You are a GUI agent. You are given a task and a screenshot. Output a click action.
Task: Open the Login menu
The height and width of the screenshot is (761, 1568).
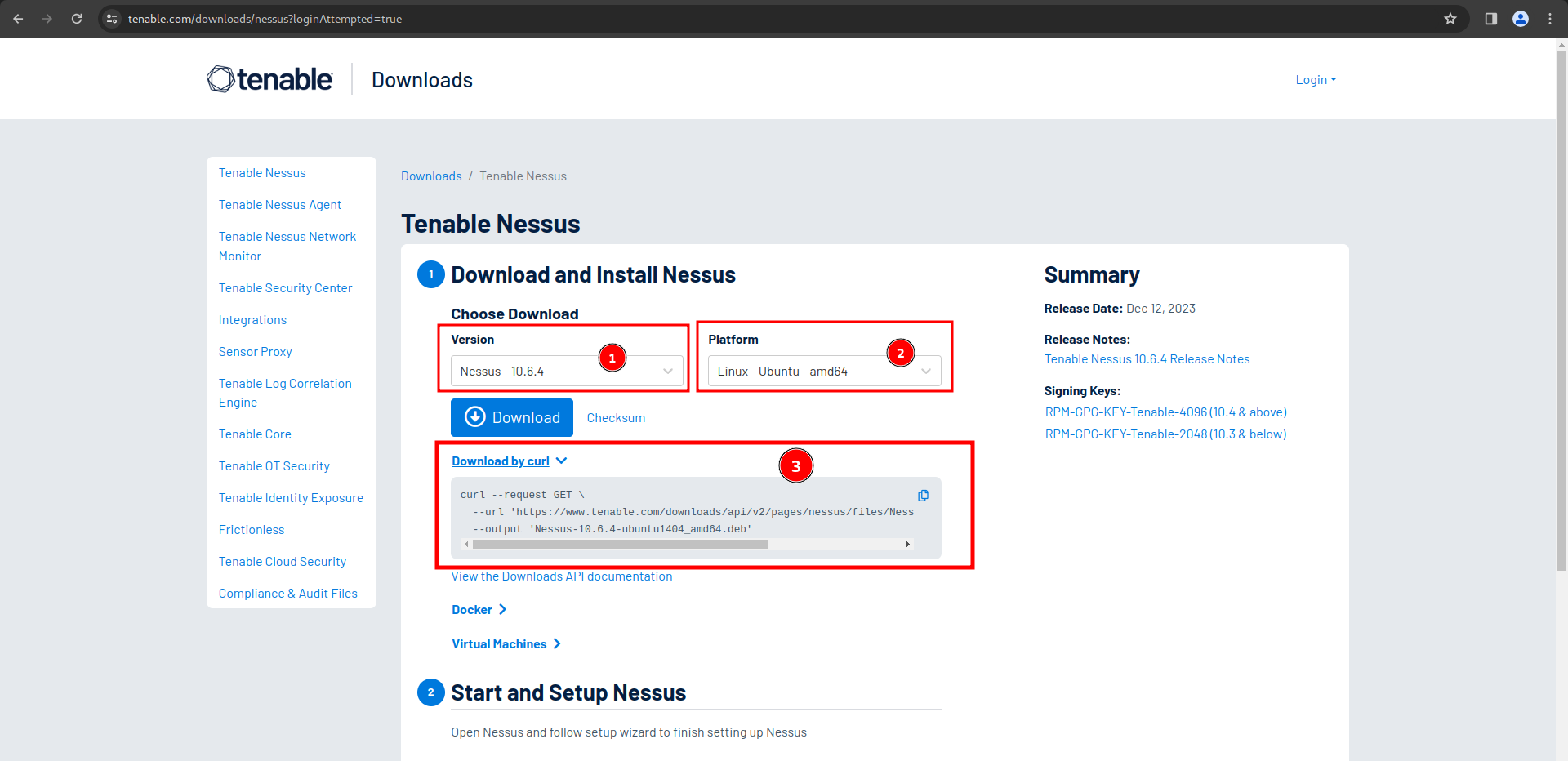click(x=1315, y=80)
